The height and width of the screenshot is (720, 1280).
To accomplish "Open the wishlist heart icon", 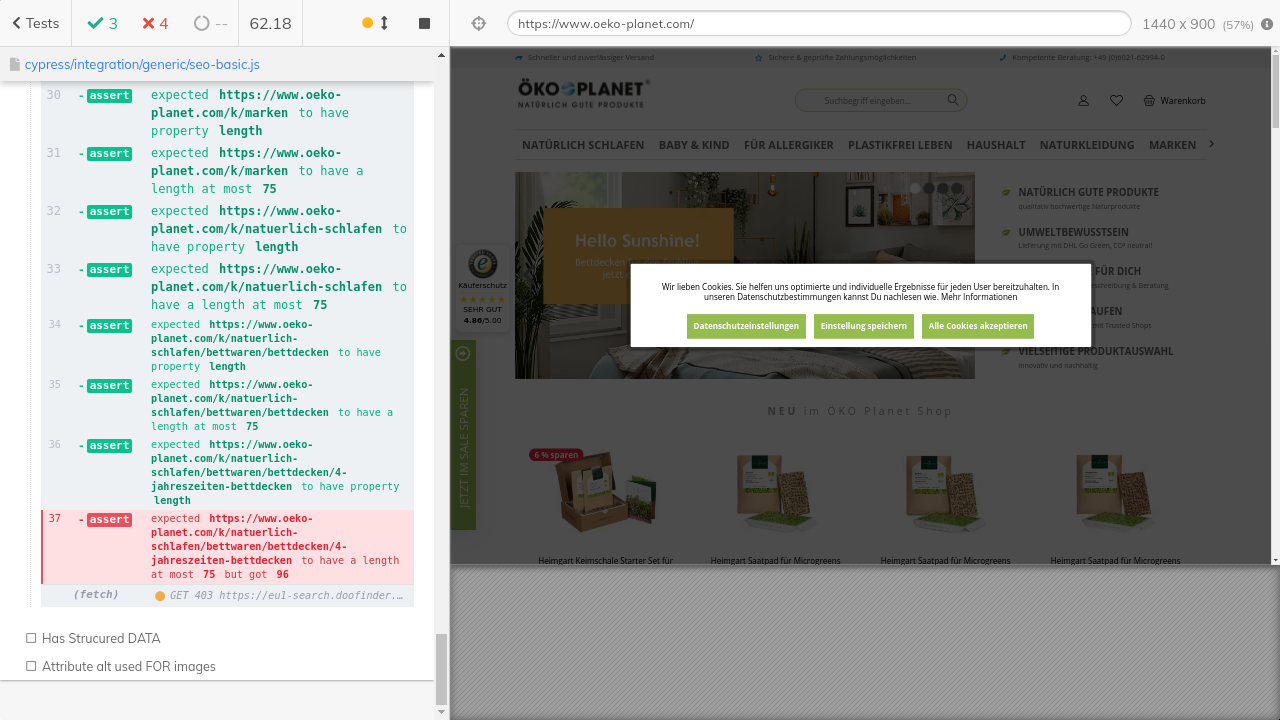I will point(1116,101).
